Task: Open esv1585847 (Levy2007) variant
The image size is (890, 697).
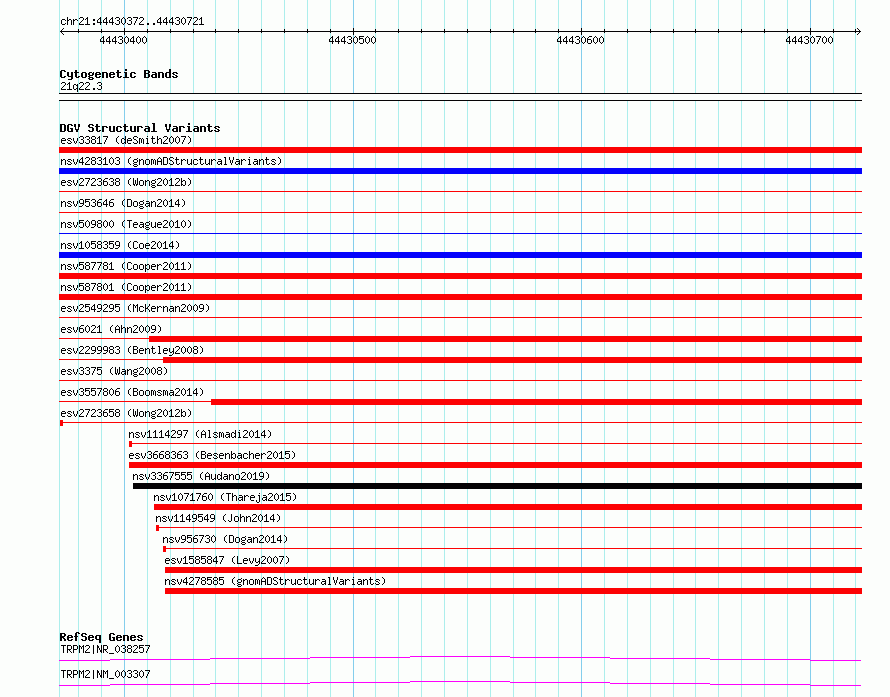Action: point(227,560)
